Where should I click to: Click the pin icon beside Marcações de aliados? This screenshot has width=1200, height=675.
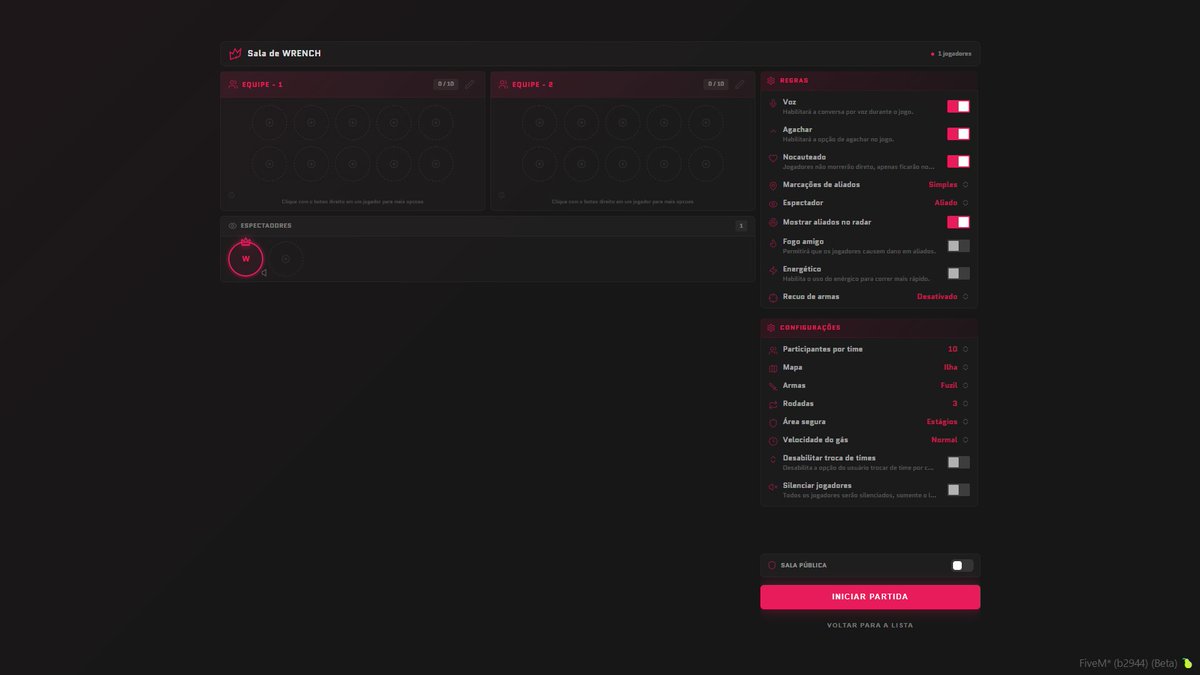click(x=773, y=185)
